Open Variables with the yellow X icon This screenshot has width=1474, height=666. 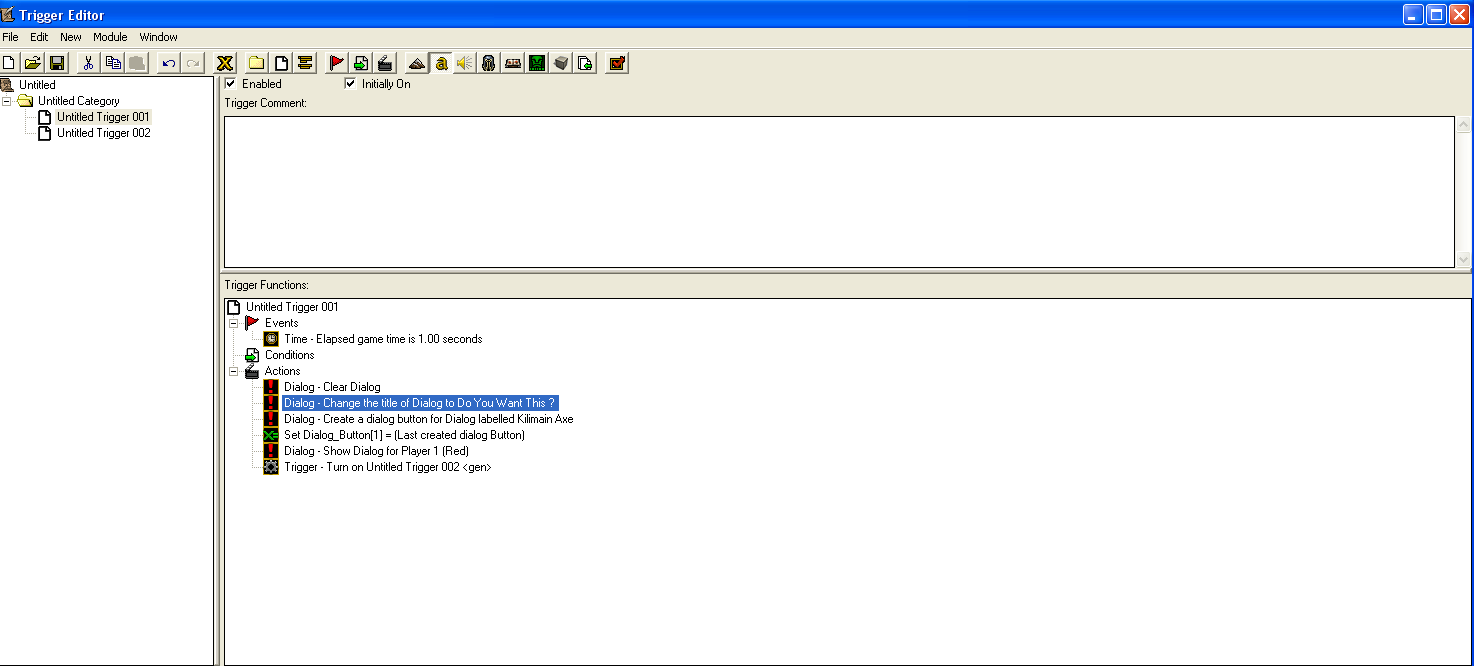point(225,63)
